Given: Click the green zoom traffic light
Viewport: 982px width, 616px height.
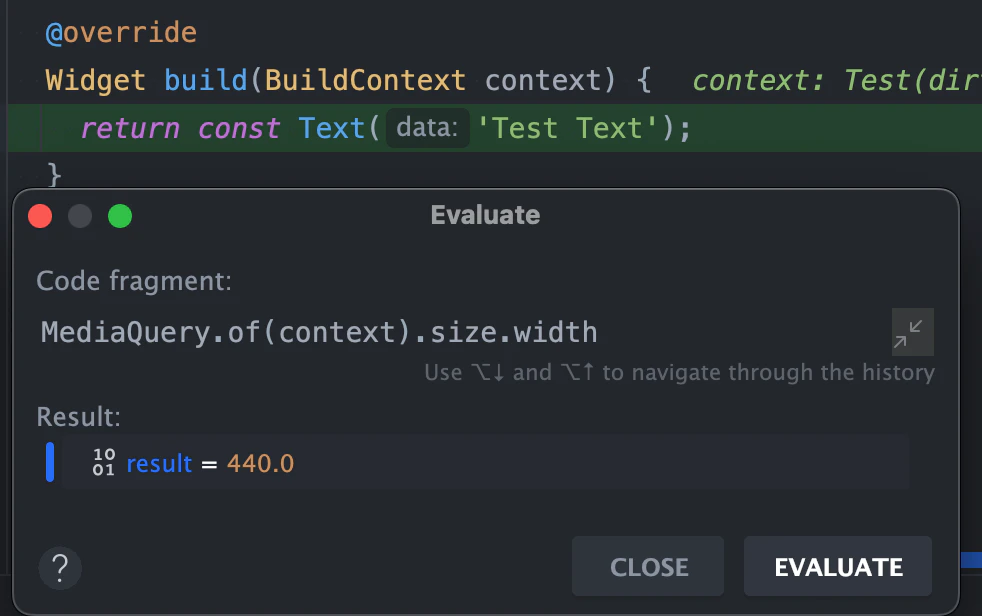Looking at the screenshot, I should click(x=120, y=215).
